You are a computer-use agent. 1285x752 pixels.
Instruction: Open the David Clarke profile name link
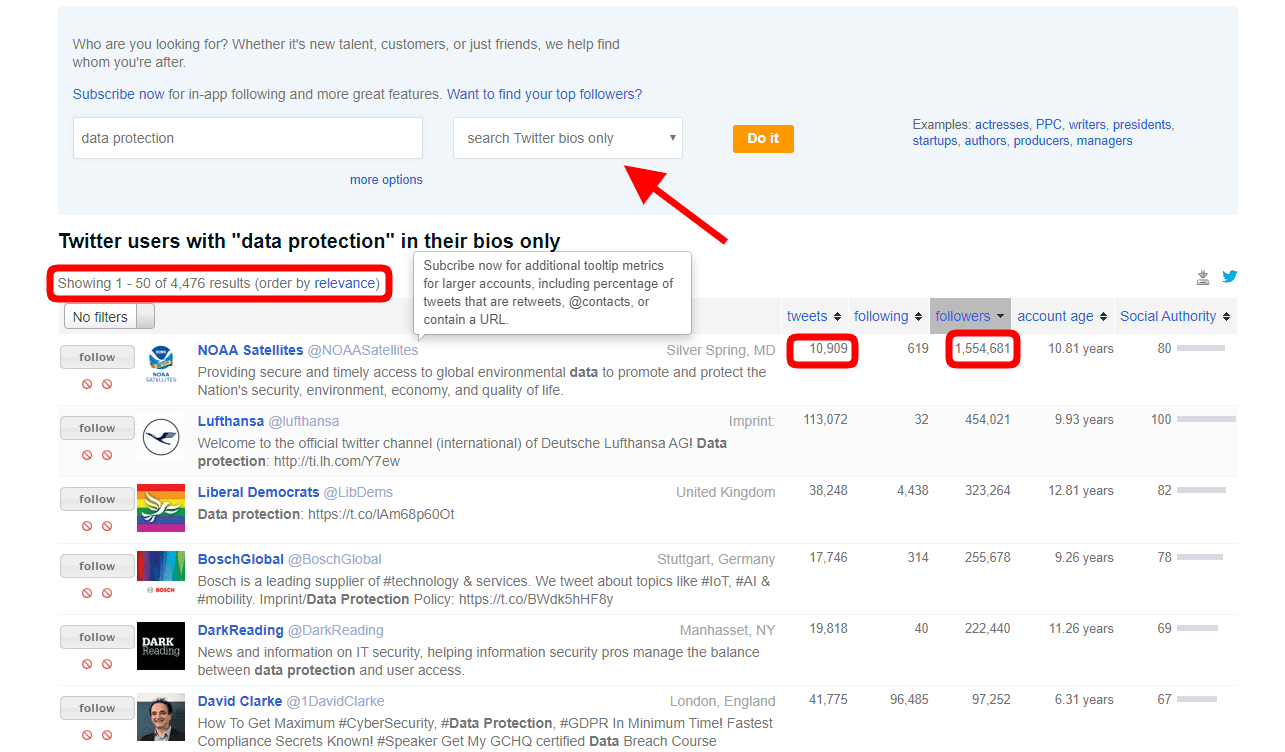tap(240, 701)
